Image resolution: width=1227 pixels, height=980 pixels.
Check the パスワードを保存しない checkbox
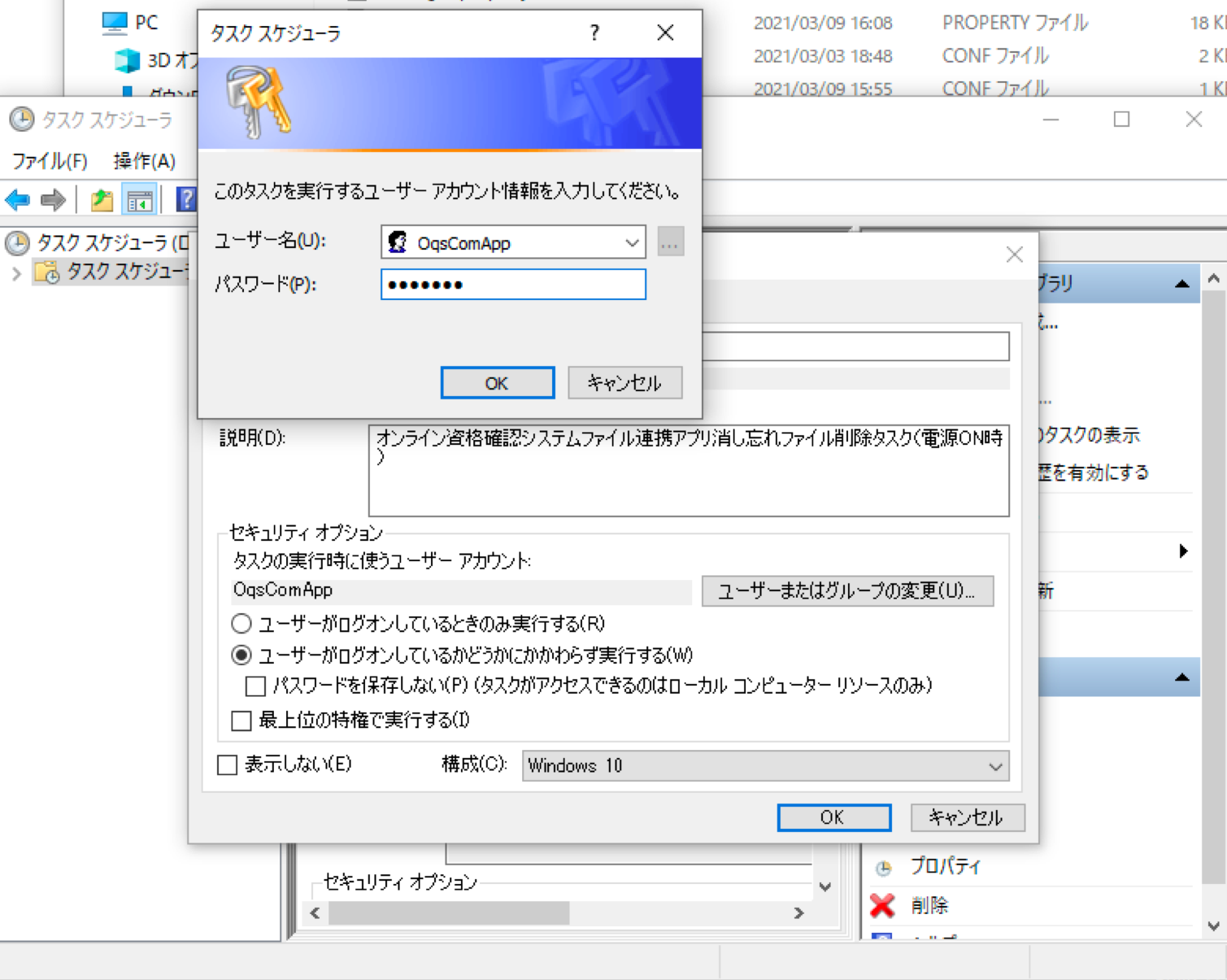255,686
